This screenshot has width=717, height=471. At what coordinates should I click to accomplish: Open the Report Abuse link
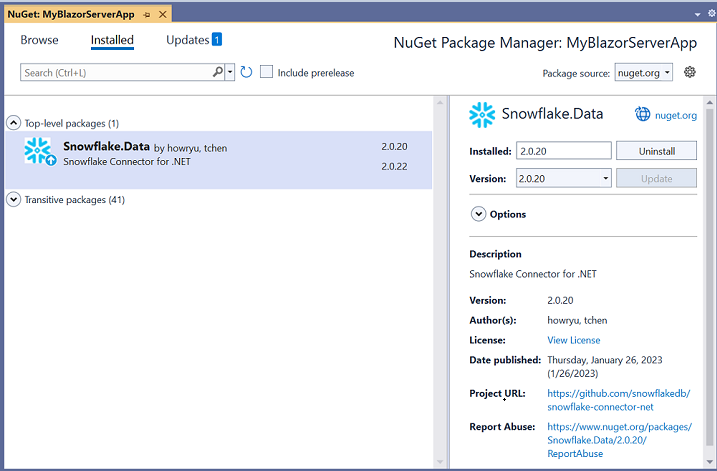(x=620, y=440)
